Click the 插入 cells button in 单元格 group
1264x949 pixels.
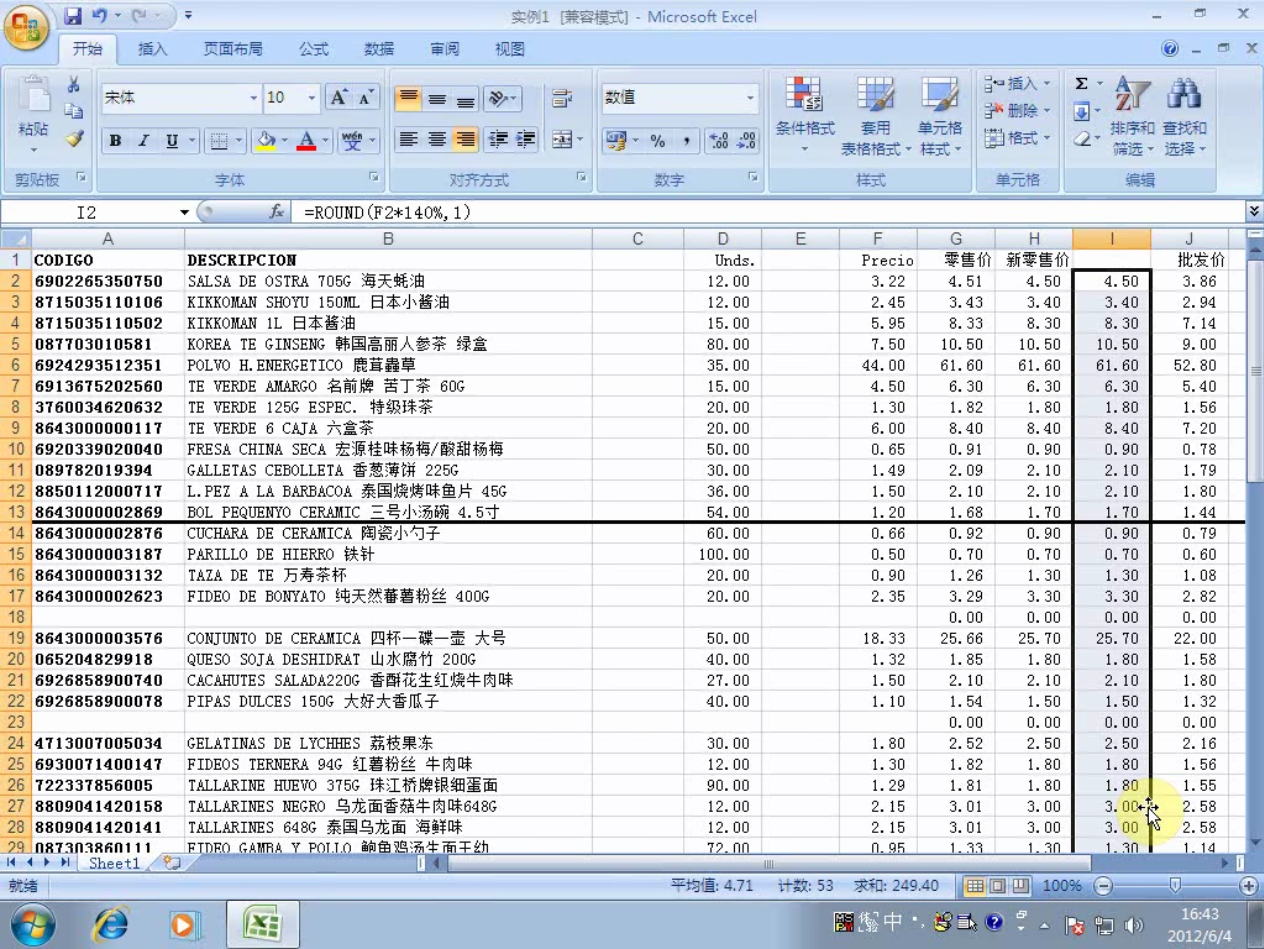coord(1018,84)
